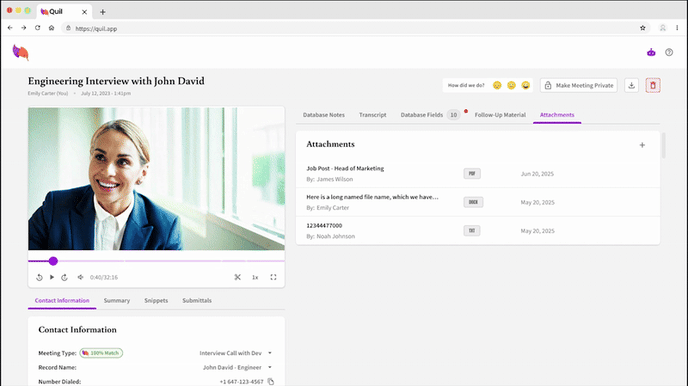The height and width of the screenshot is (386, 688).
Task: Mute the video volume
Action: [80, 277]
